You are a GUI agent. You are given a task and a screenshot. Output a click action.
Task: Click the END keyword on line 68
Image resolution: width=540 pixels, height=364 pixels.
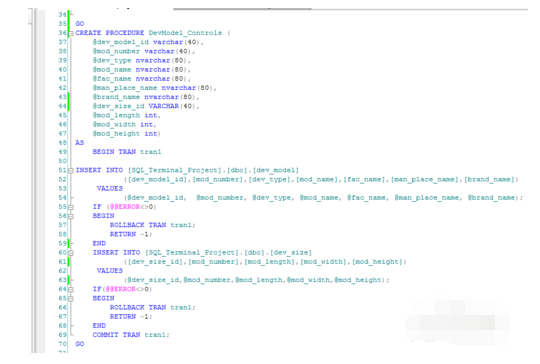point(99,325)
